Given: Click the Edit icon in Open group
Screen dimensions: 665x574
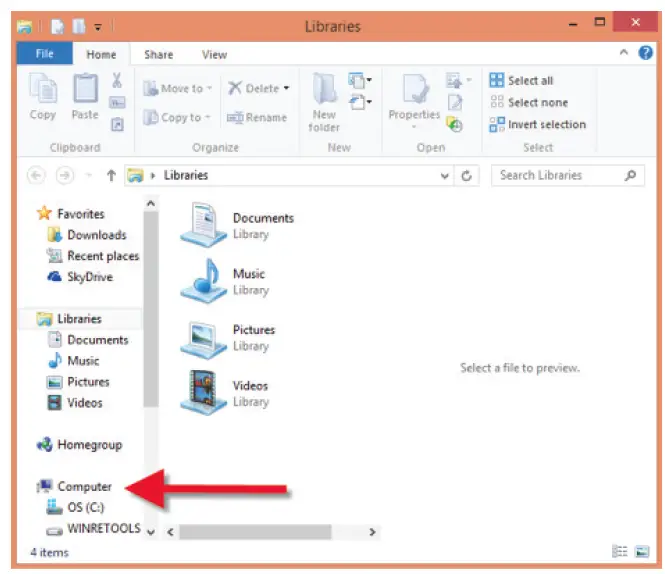Looking at the screenshot, I should click(x=455, y=102).
